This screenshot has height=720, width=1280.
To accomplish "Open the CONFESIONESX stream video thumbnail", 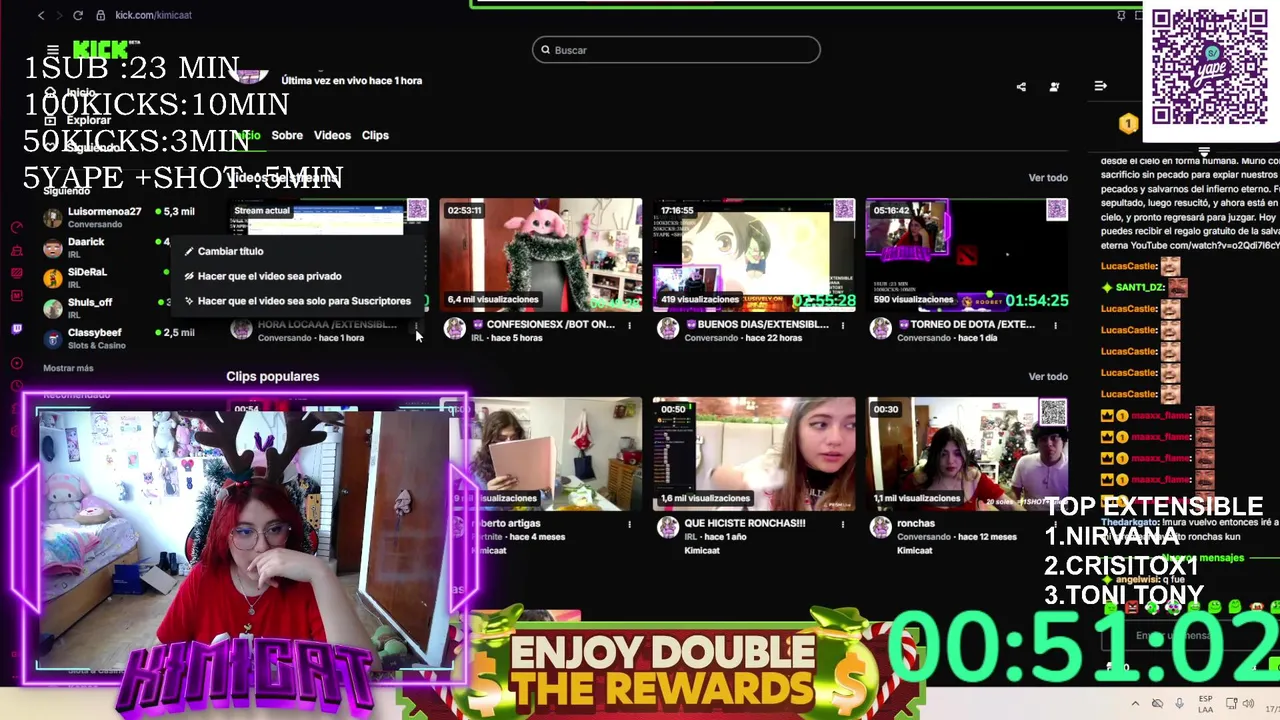I will coord(541,255).
